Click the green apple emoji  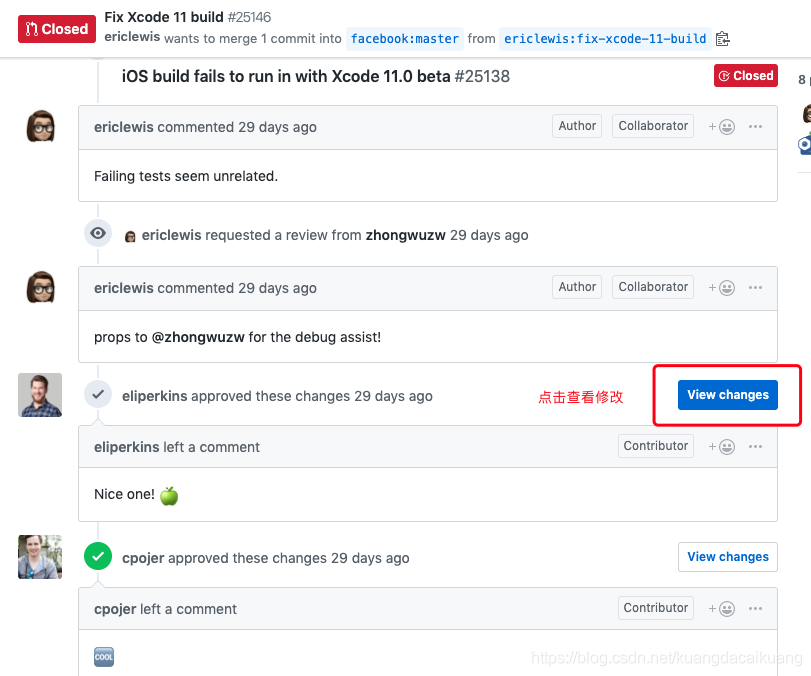point(169,495)
